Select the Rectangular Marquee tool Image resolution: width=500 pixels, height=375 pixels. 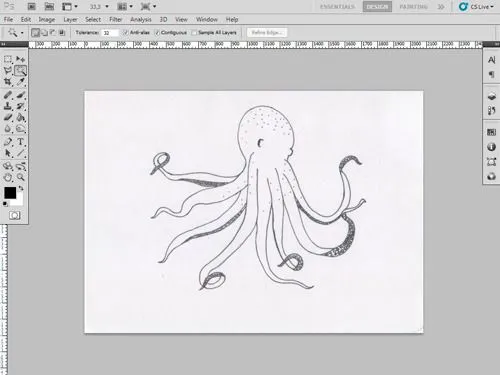click(8, 59)
